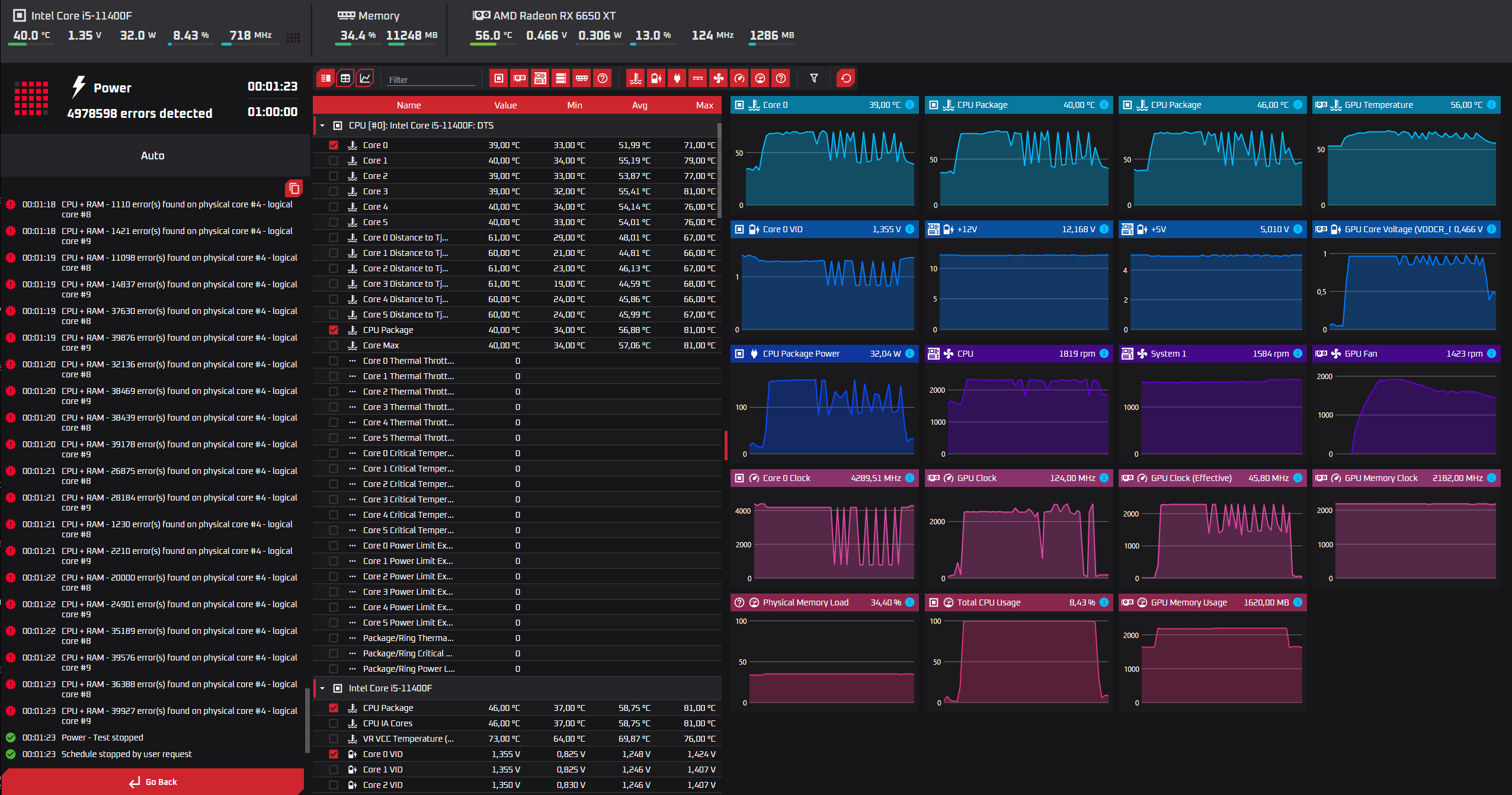Click the Avg column header
The width and height of the screenshot is (1512, 795).
639,105
